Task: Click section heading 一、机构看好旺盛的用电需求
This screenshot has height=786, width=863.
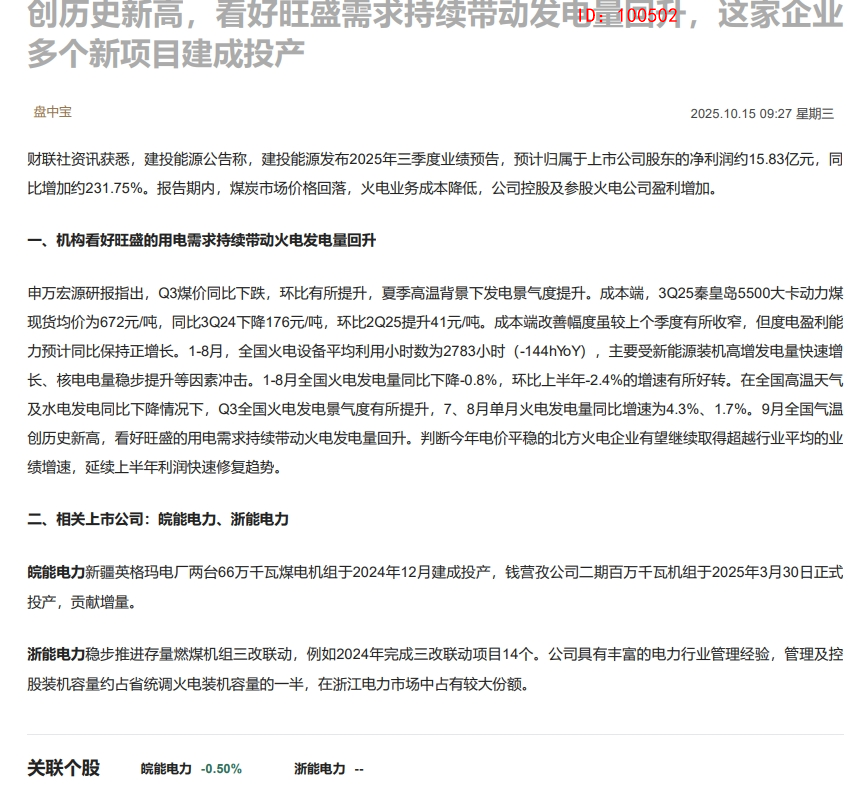Action: pyautogui.click(x=201, y=241)
